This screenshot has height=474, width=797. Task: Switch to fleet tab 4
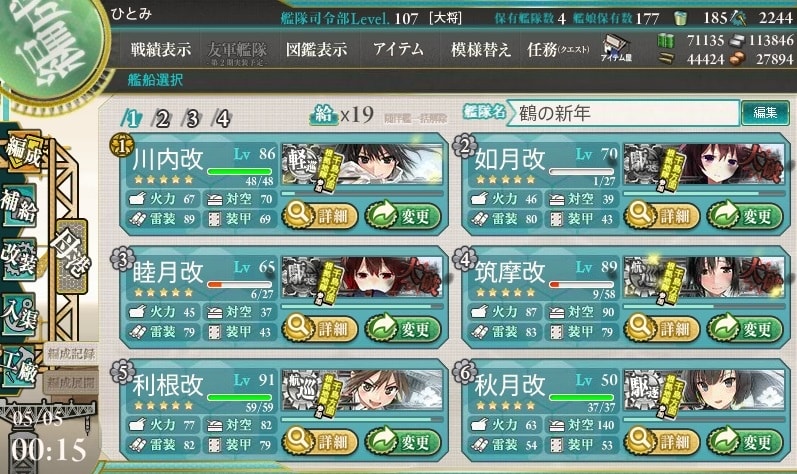222,118
